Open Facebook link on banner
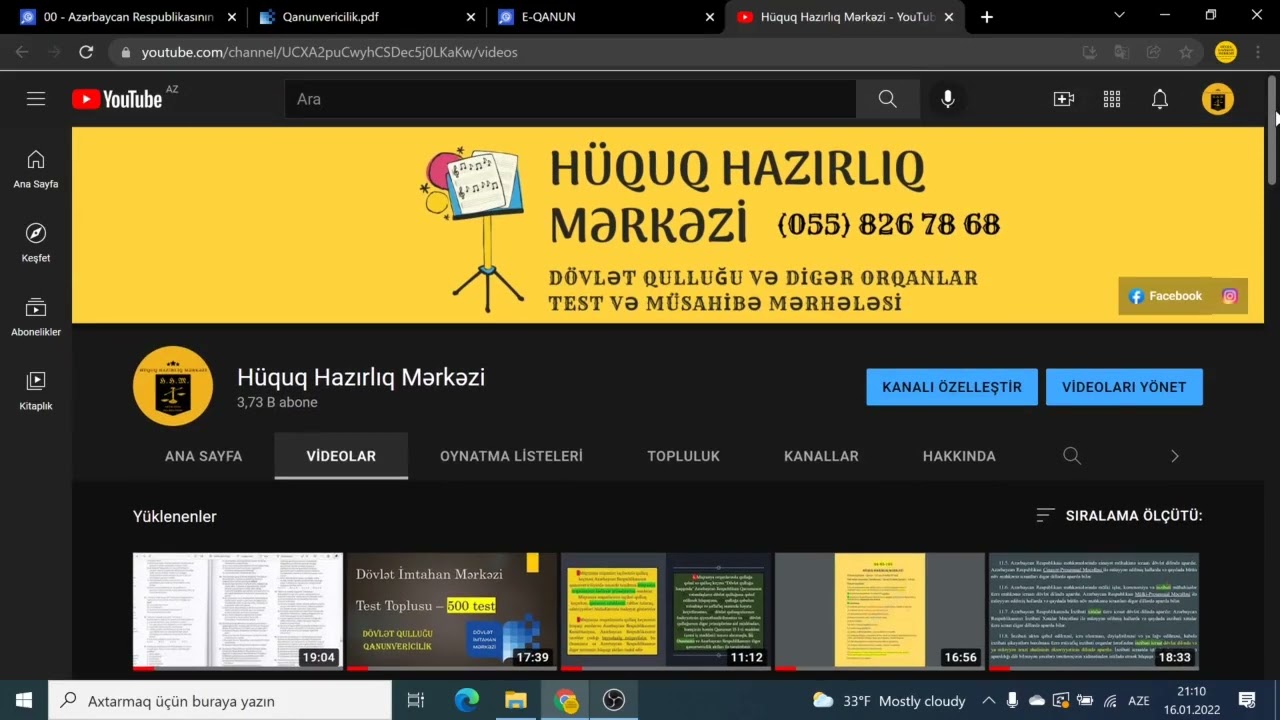The height and width of the screenshot is (720, 1280). click(1165, 296)
